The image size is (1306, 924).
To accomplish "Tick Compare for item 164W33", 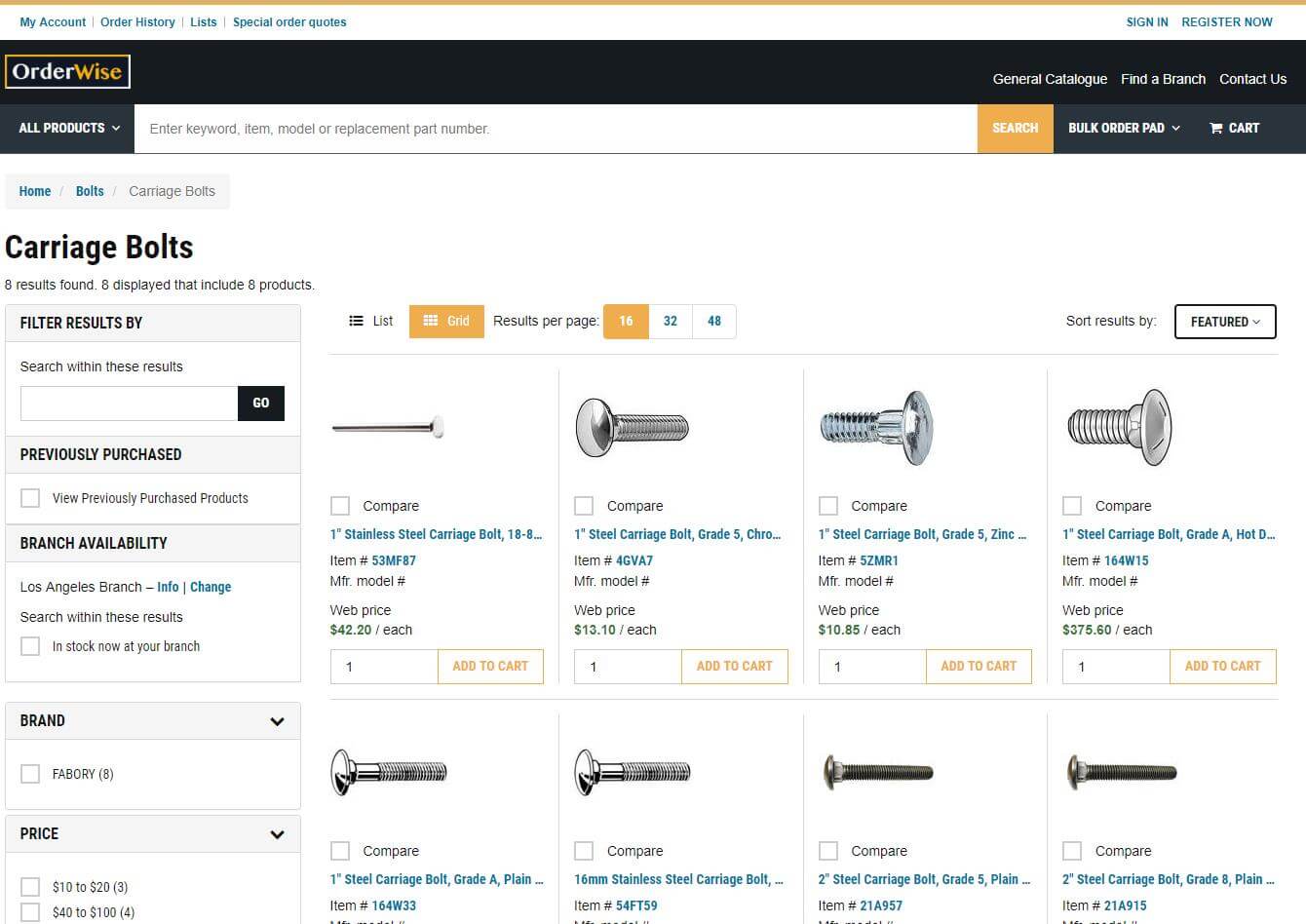I will pyautogui.click(x=340, y=851).
